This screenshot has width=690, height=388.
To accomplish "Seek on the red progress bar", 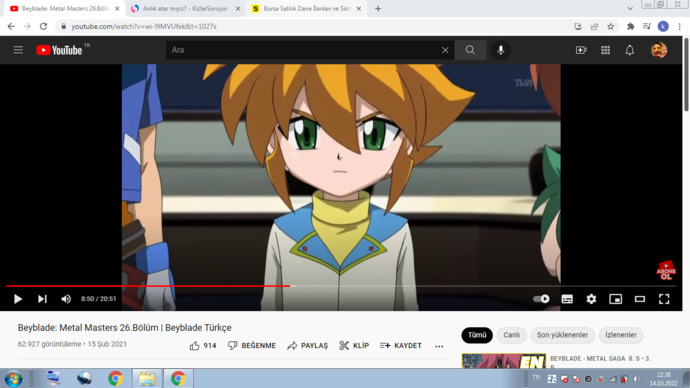I will (147, 286).
